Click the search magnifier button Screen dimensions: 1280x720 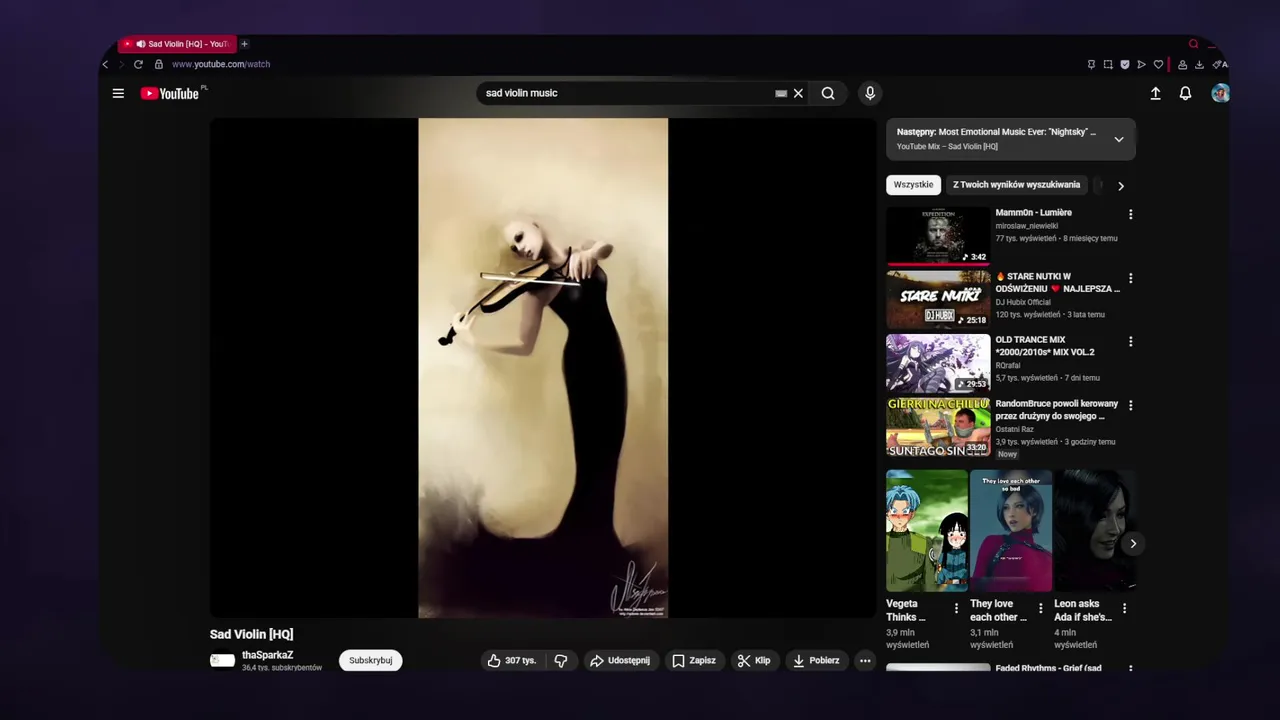[x=828, y=93]
